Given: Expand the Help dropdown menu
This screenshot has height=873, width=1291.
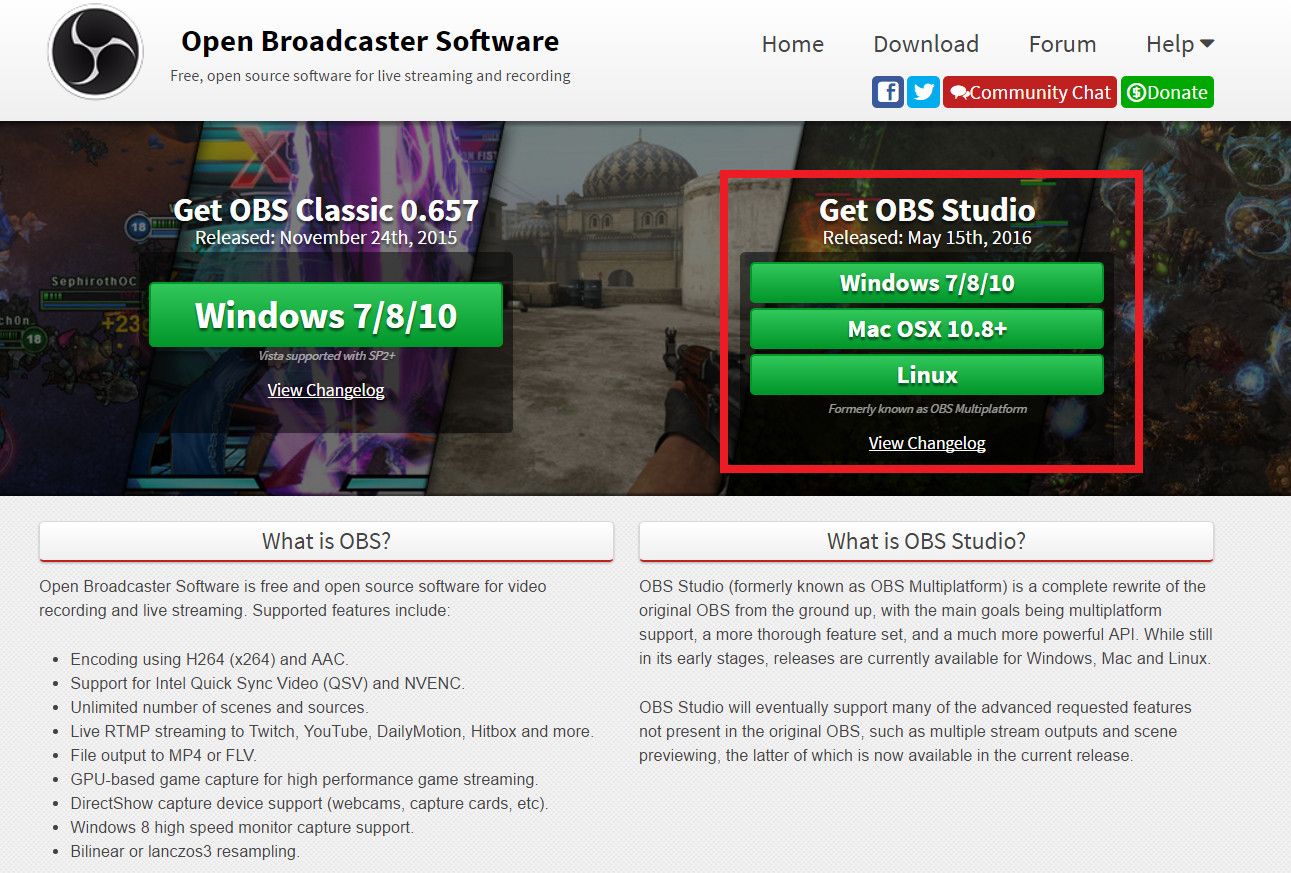Looking at the screenshot, I should 1180,44.
